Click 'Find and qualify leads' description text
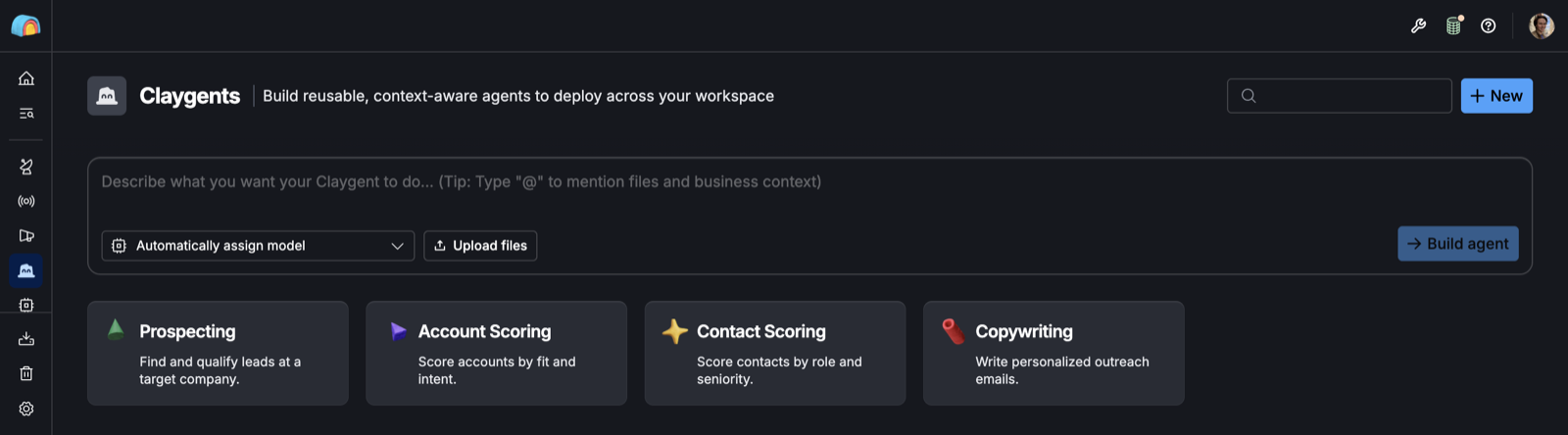This screenshot has width=1568, height=435. coord(220,370)
